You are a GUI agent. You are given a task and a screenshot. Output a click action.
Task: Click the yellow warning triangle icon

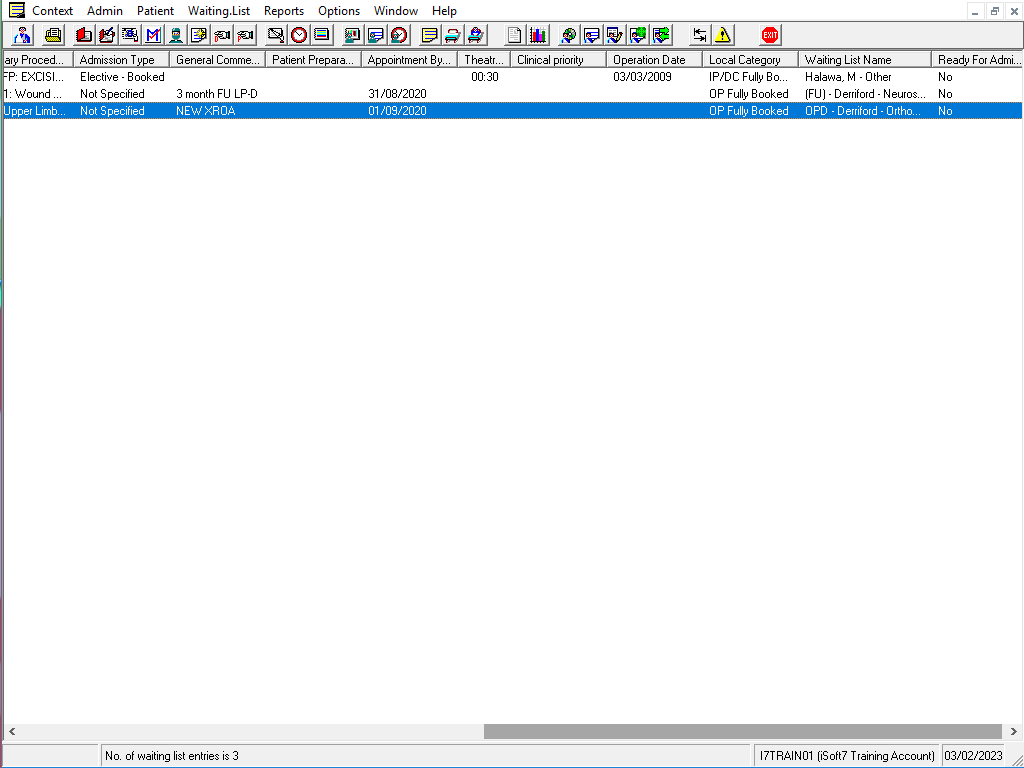point(723,35)
